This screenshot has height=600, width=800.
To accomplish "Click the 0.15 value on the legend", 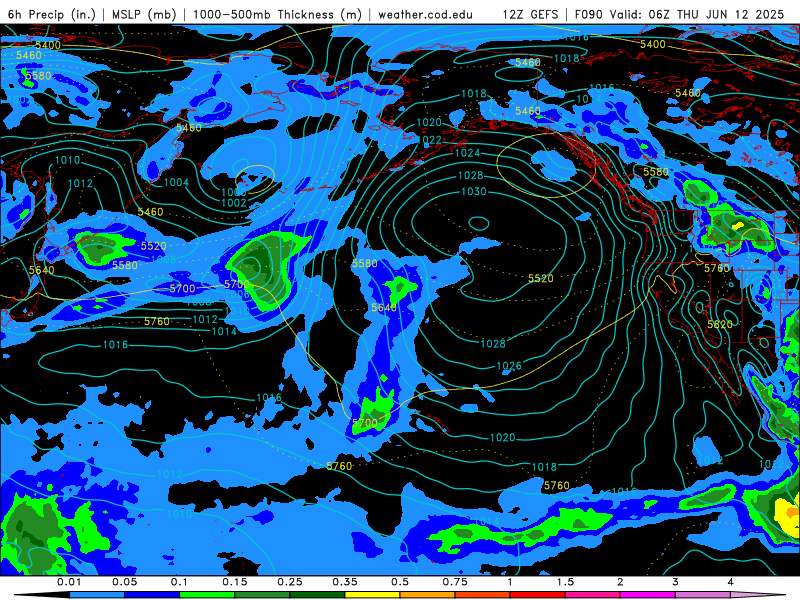I will point(235,582).
